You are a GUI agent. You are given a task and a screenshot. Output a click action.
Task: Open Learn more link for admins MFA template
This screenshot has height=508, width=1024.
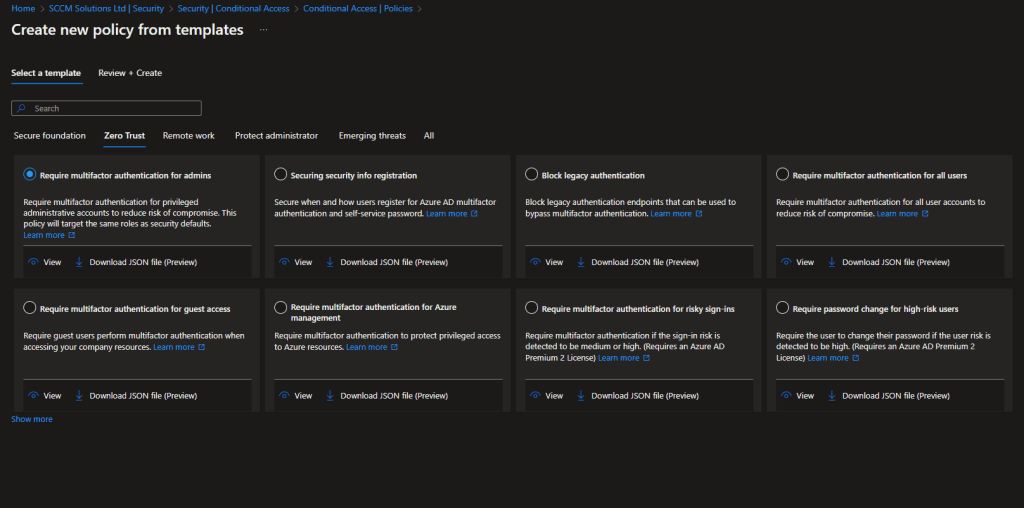(48, 236)
